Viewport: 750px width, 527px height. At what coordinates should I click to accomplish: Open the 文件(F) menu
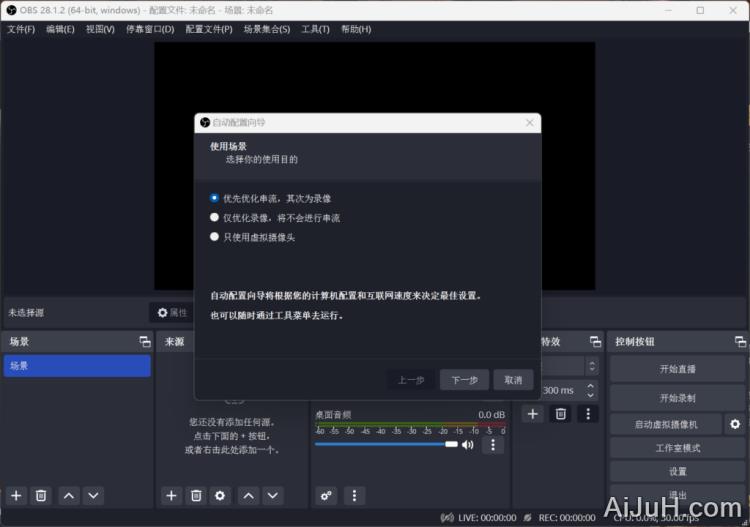click(x=21, y=29)
